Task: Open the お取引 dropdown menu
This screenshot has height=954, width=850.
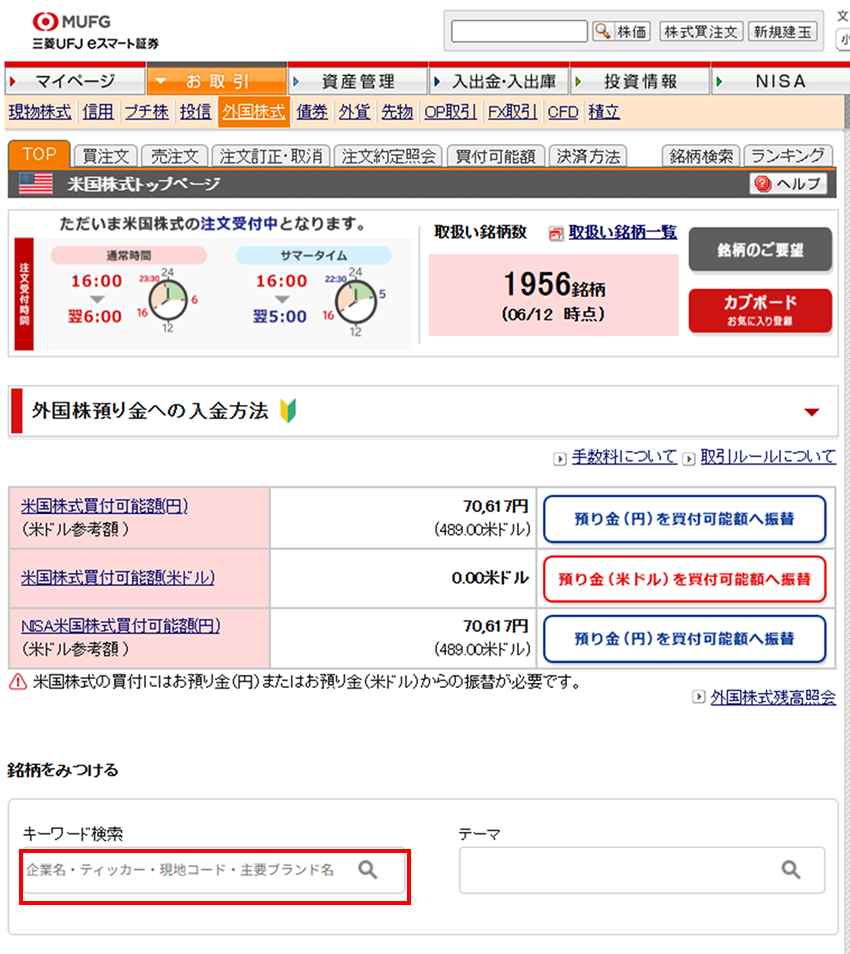Action: pyautogui.click(x=216, y=81)
